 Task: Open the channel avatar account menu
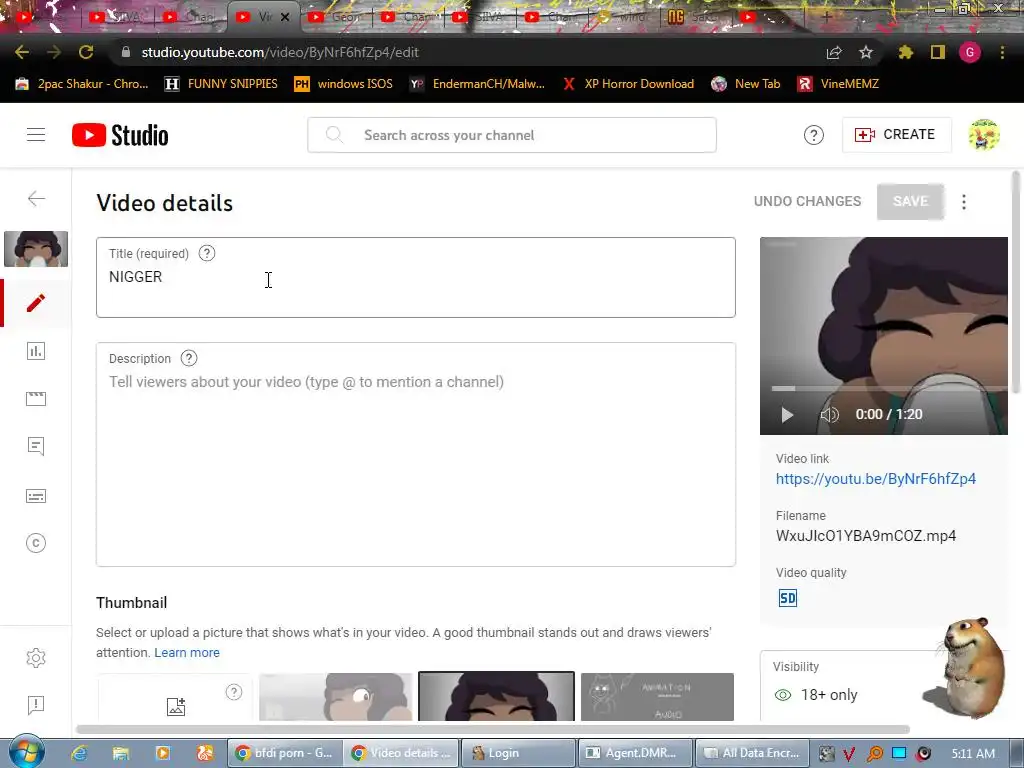pos(984,135)
